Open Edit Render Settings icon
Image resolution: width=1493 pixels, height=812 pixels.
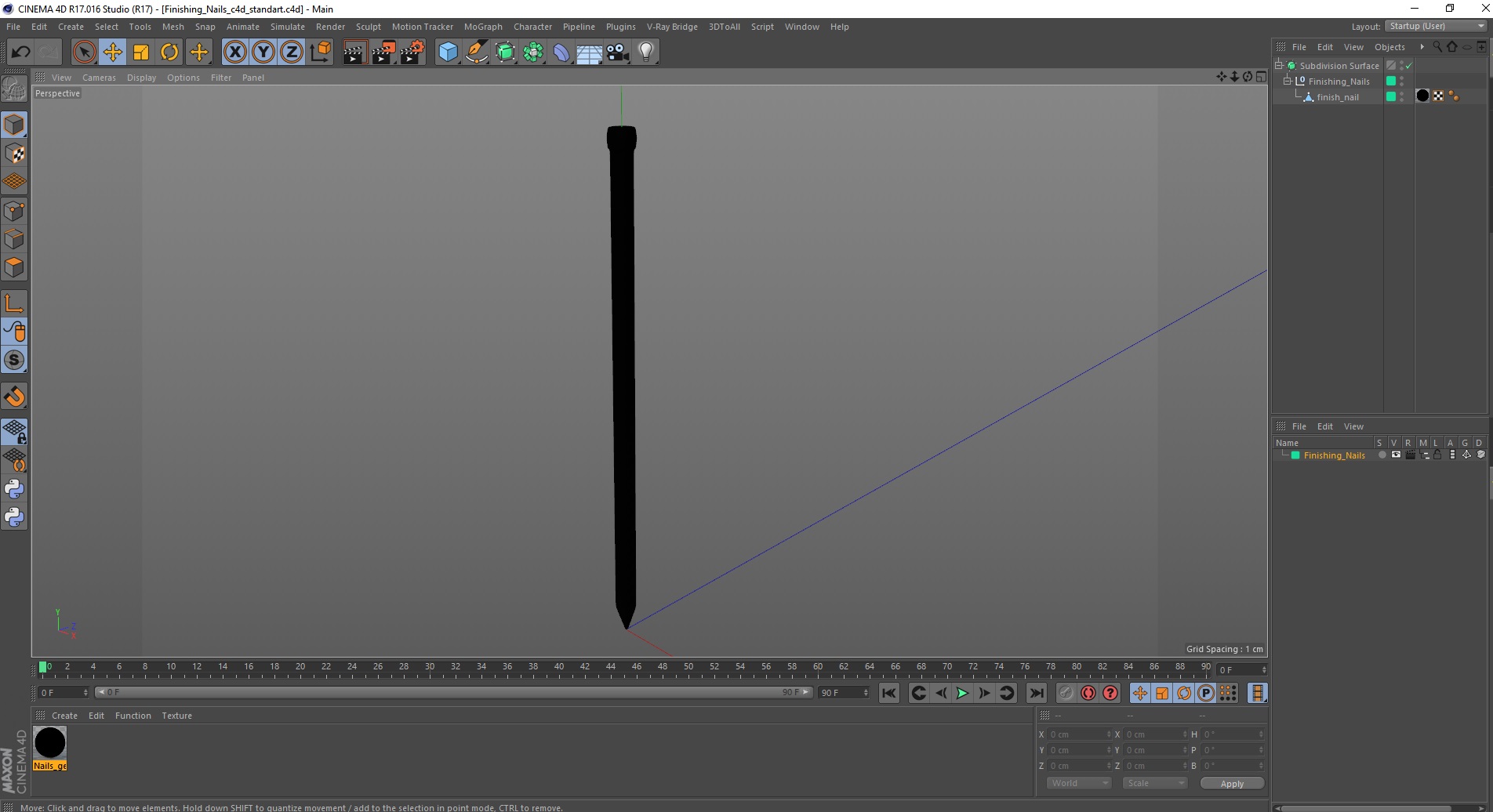click(x=412, y=53)
